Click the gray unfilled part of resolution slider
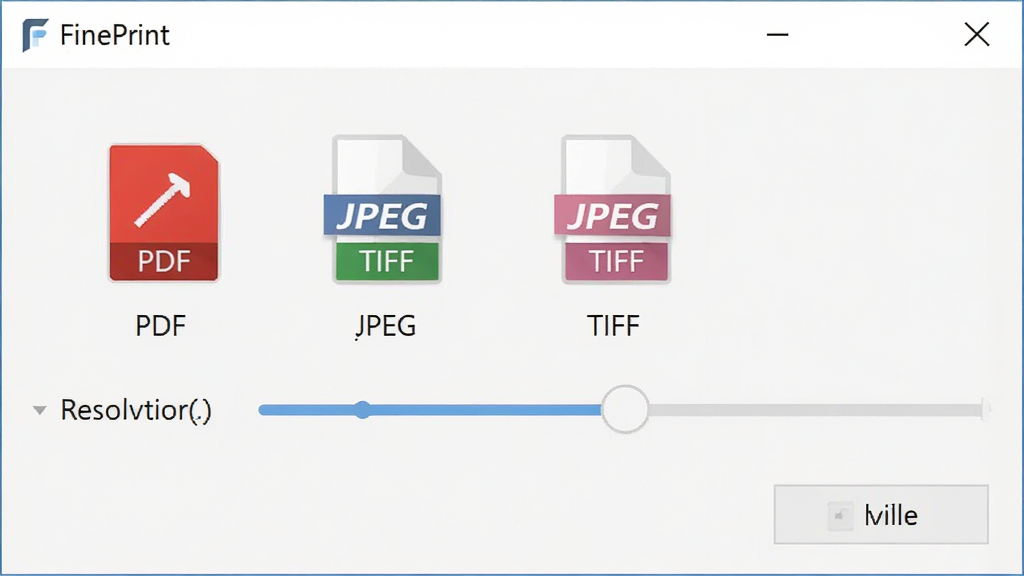This screenshot has height=576, width=1024. pos(818,410)
